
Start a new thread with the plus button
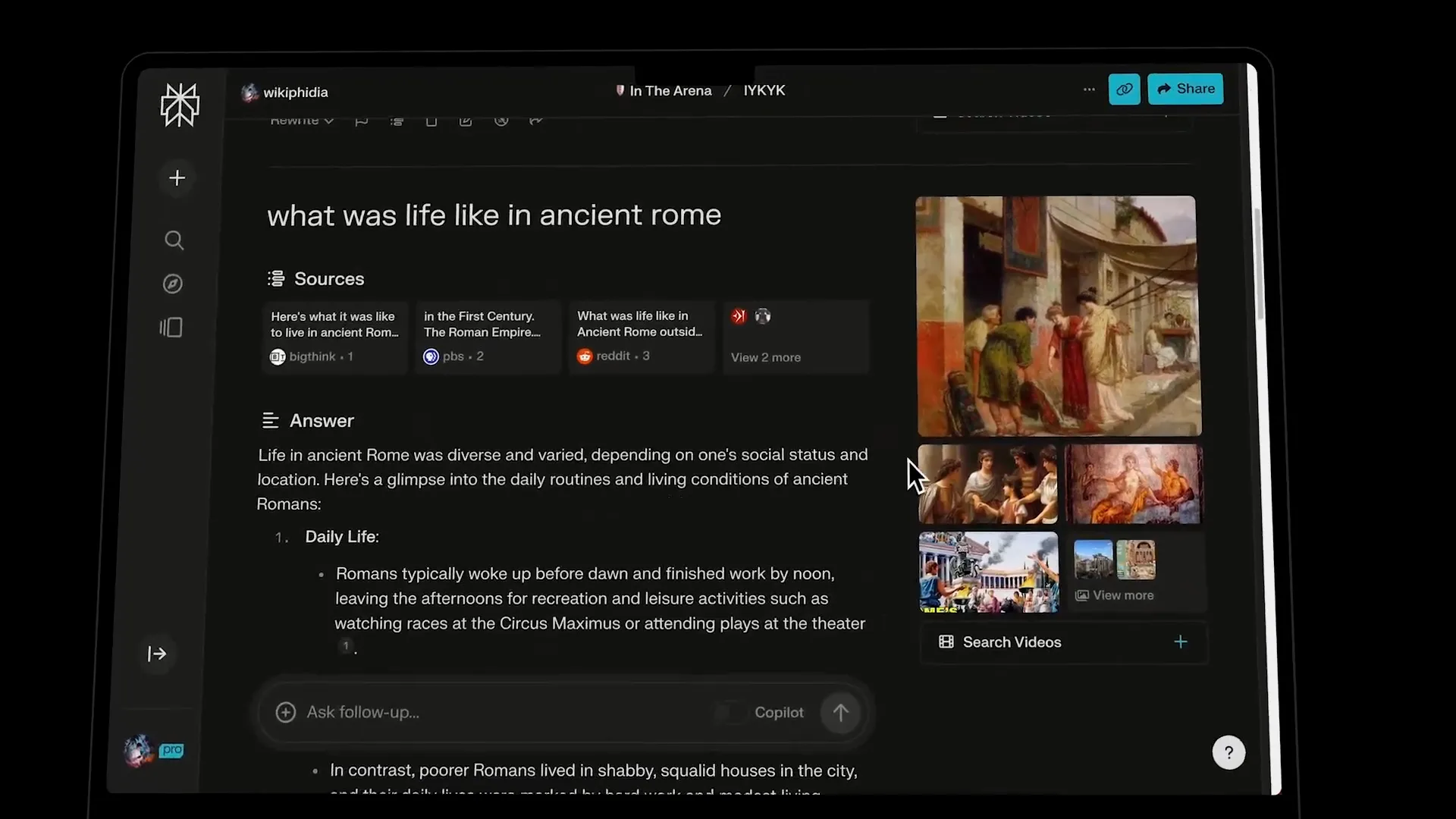177,177
